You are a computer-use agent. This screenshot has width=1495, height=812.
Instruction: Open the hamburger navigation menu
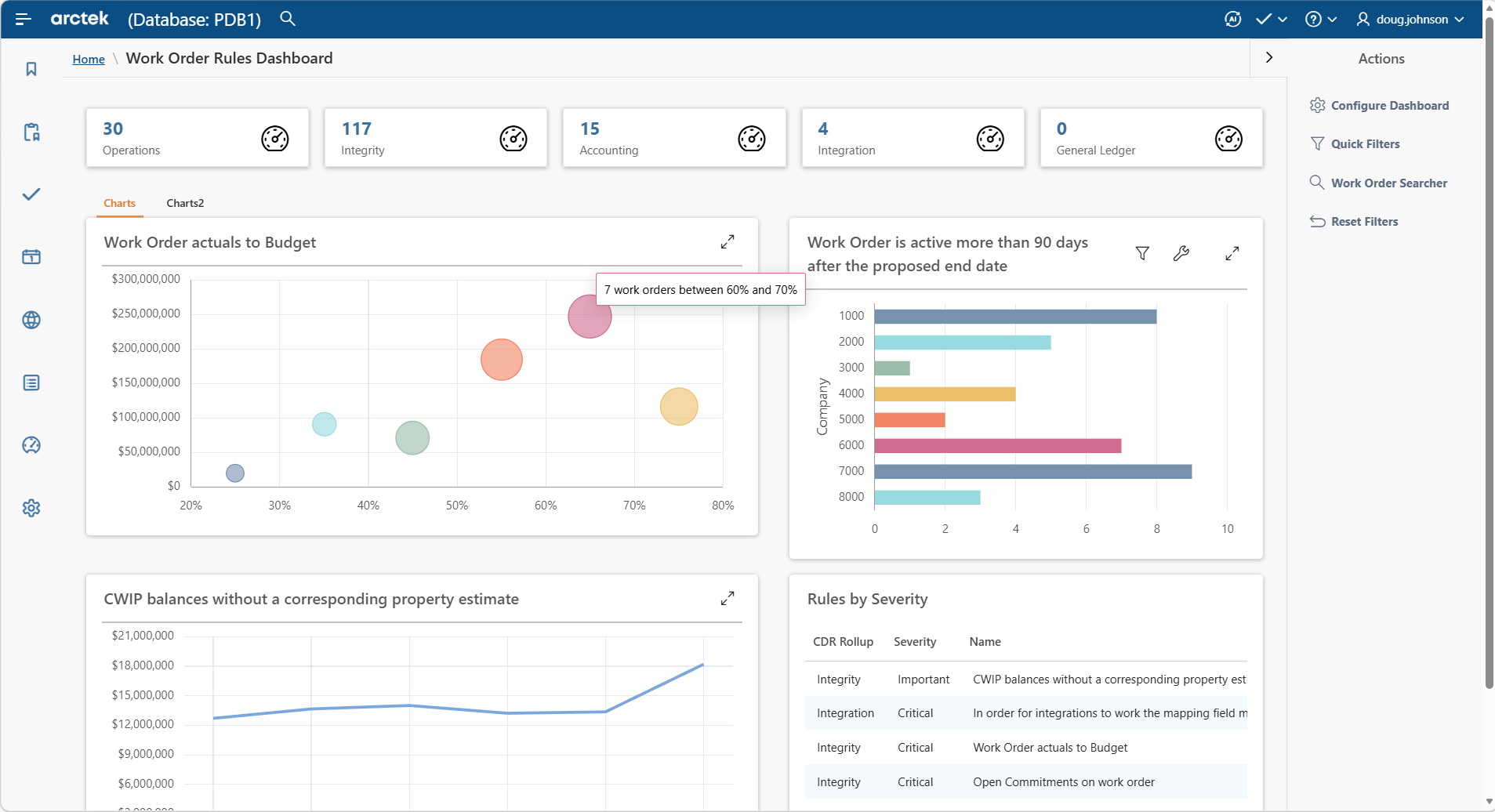(23, 19)
